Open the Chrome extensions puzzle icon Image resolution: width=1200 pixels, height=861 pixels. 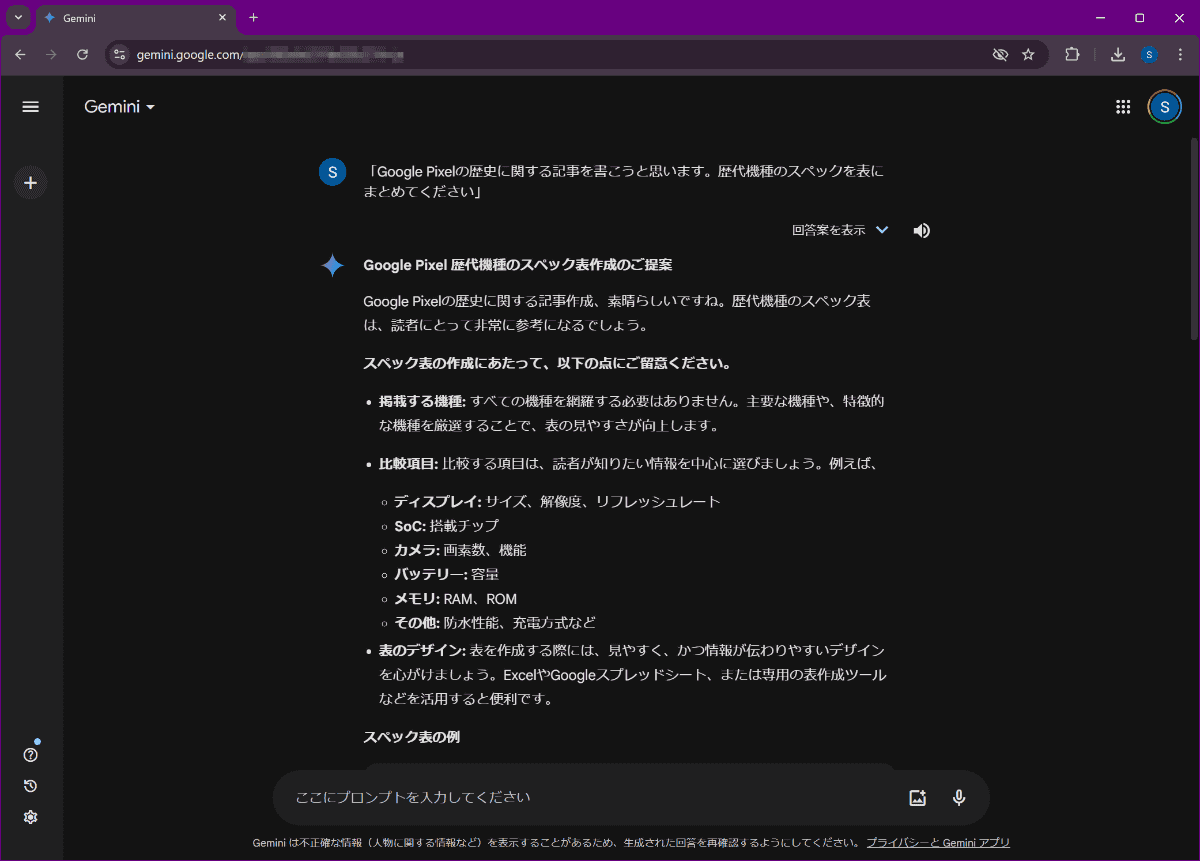(x=1072, y=54)
